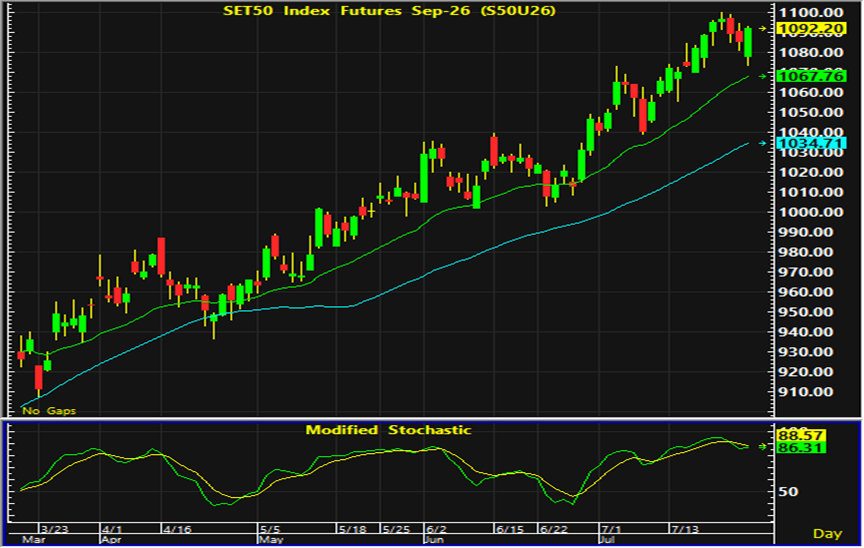Click the stochastic 86.31 value label

pyautogui.click(x=800, y=447)
